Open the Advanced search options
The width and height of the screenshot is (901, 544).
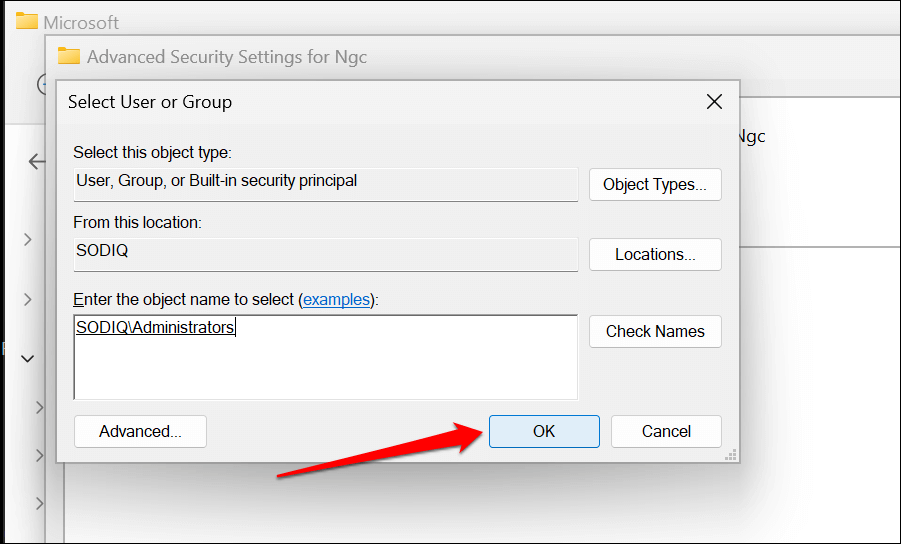tap(140, 432)
